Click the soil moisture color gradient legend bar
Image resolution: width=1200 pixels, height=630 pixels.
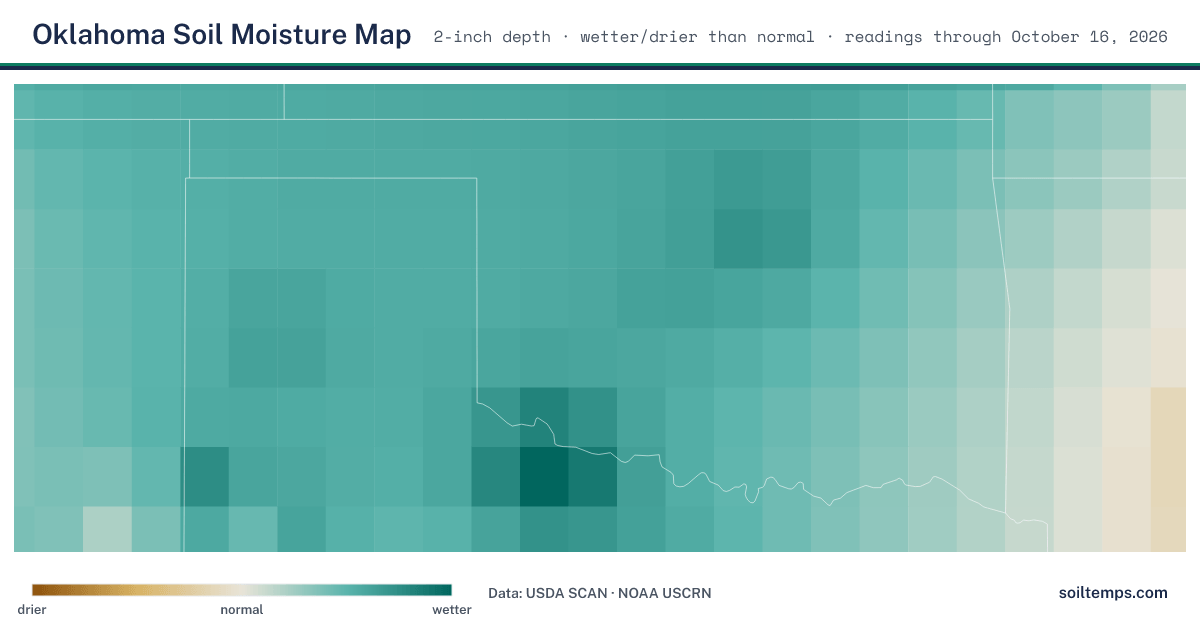[x=242, y=590]
